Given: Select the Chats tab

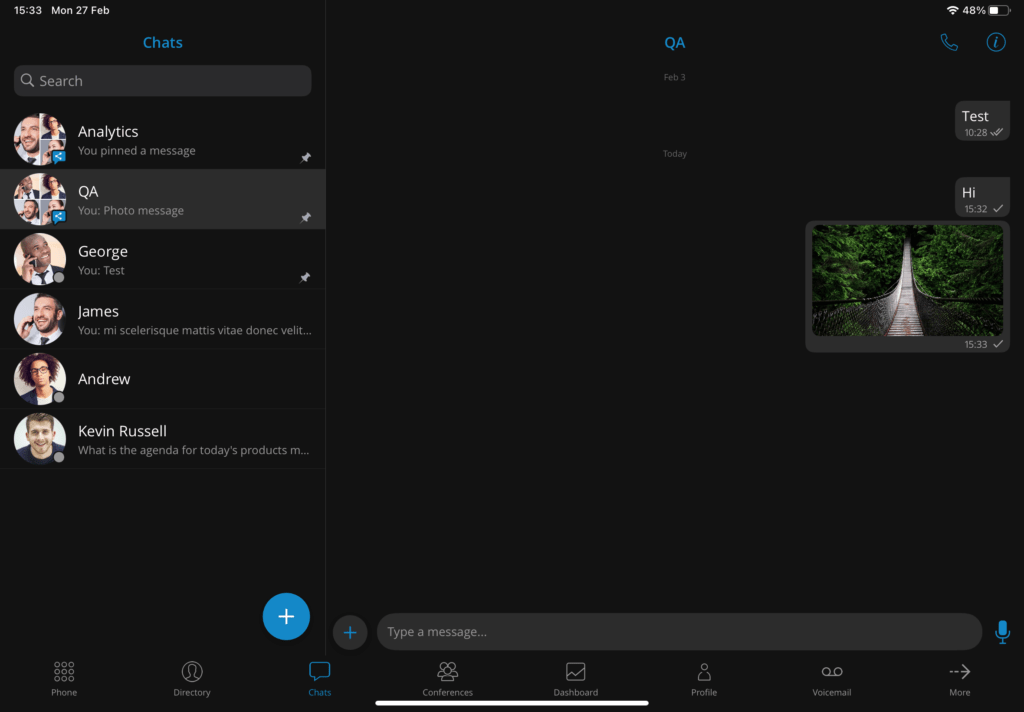Looking at the screenshot, I should (x=320, y=679).
